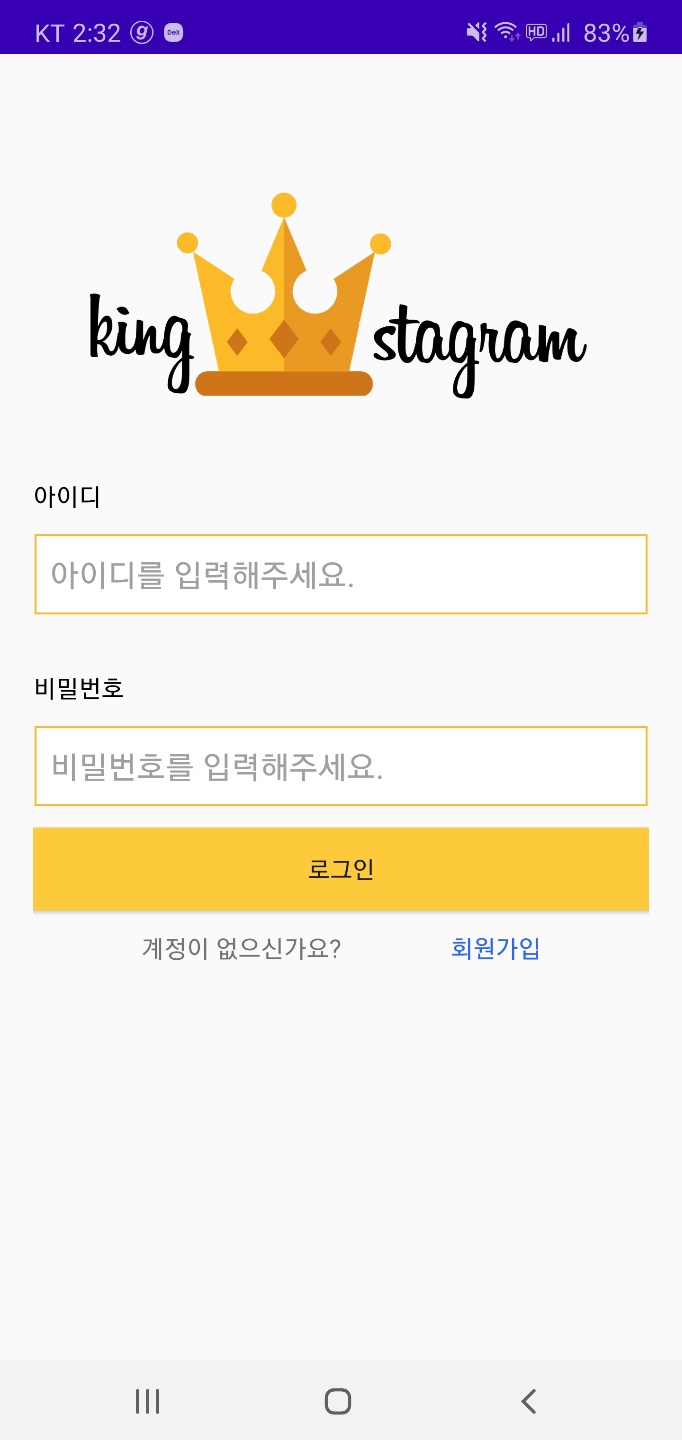The height and width of the screenshot is (1440, 682).
Task: Select the 아이디 input field
Action: (x=341, y=573)
